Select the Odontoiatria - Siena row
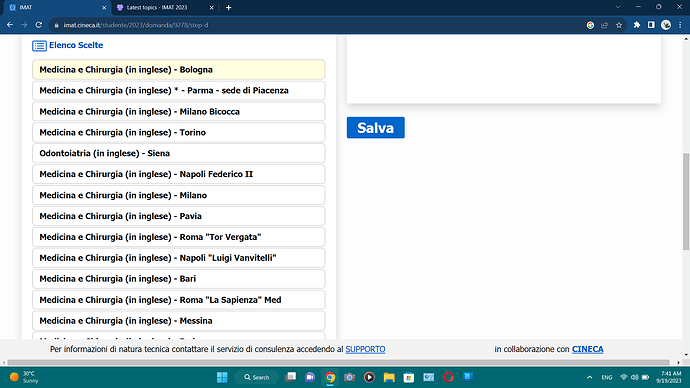The image size is (690, 388). (x=179, y=154)
